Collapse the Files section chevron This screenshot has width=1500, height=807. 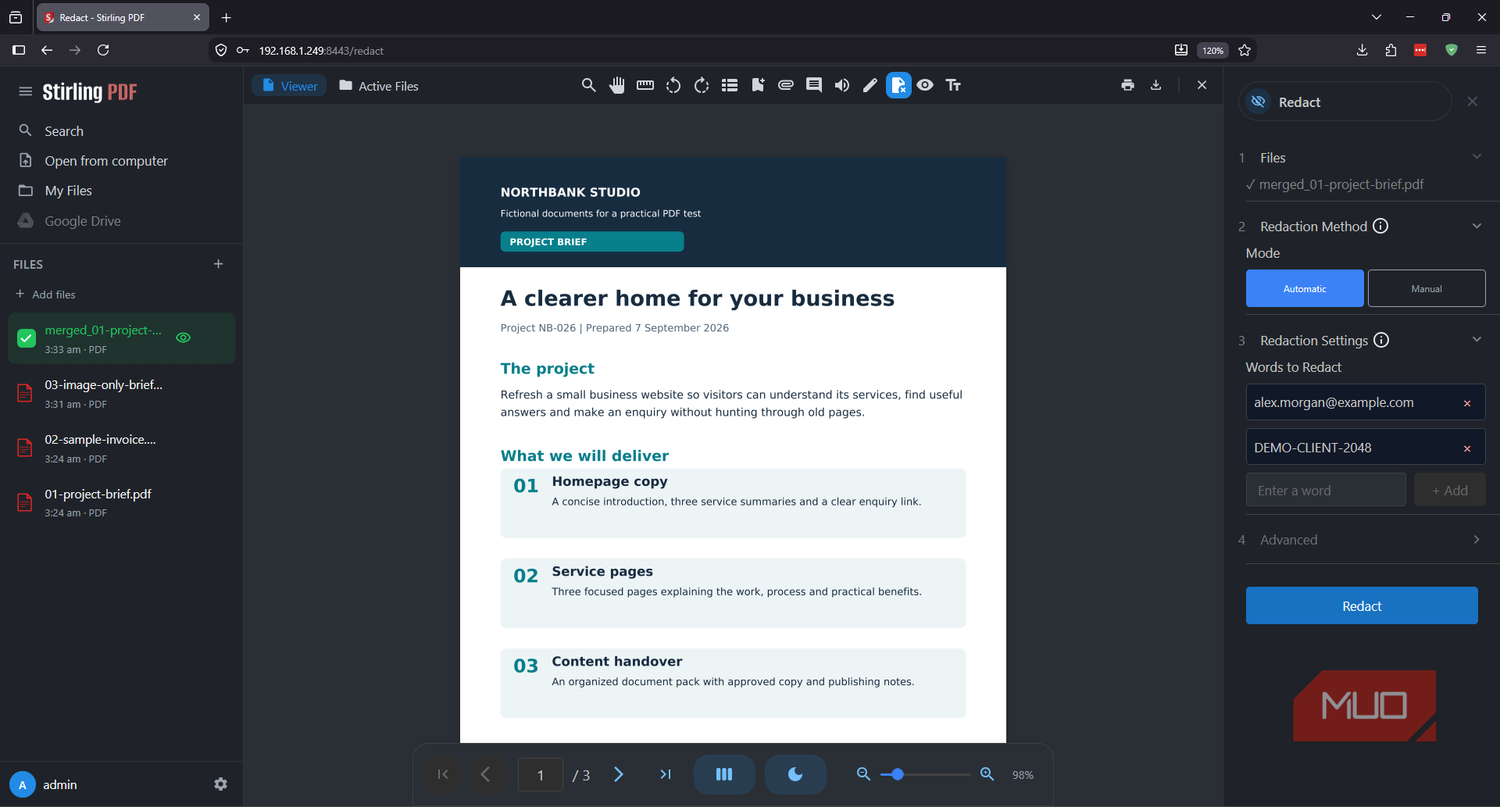click(1477, 157)
